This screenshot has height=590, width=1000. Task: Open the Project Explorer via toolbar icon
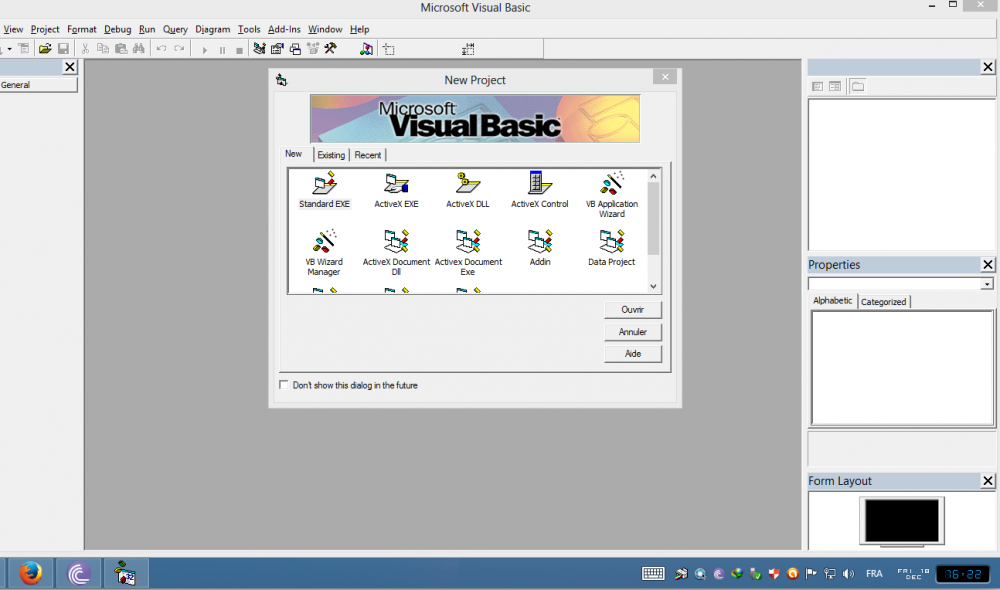point(259,48)
